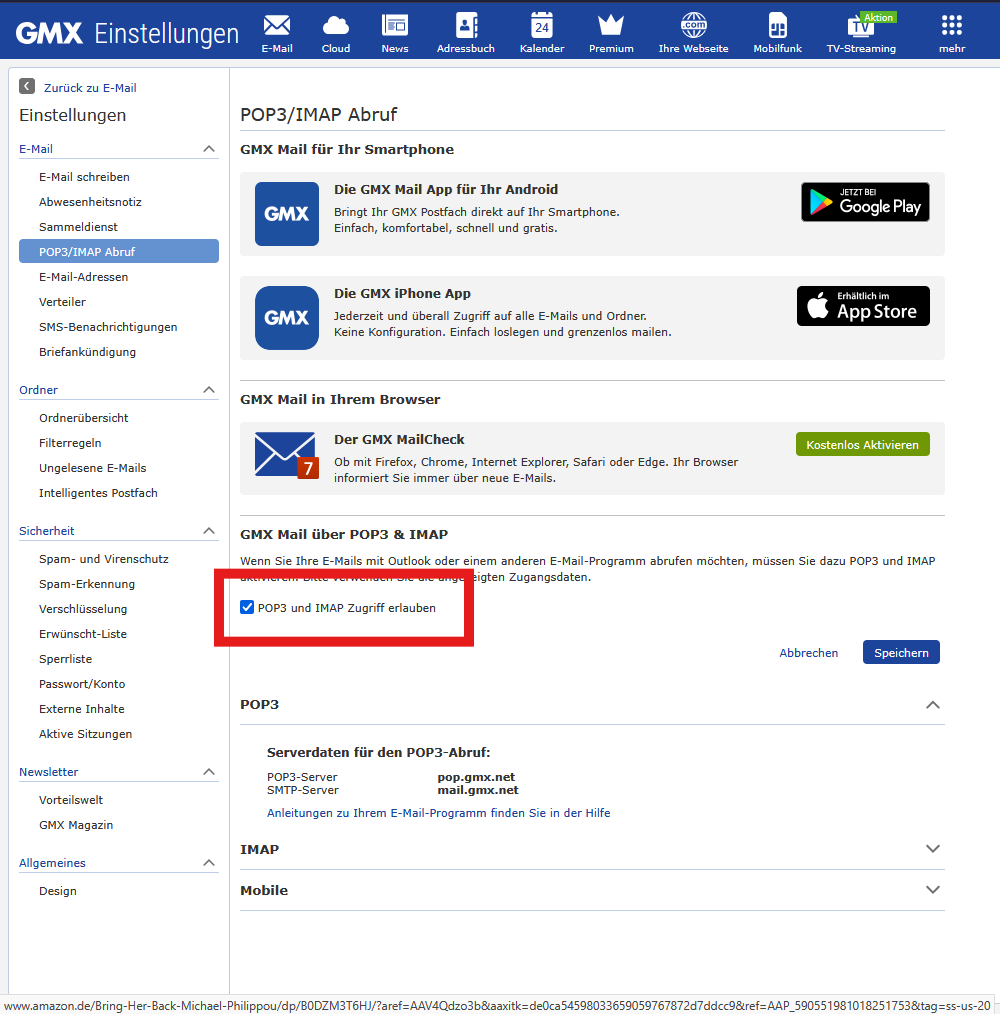Open Ungelesene E-Mails settings
Image resolution: width=1000 pixels, height=1014 pixels.
click(92, 468)
